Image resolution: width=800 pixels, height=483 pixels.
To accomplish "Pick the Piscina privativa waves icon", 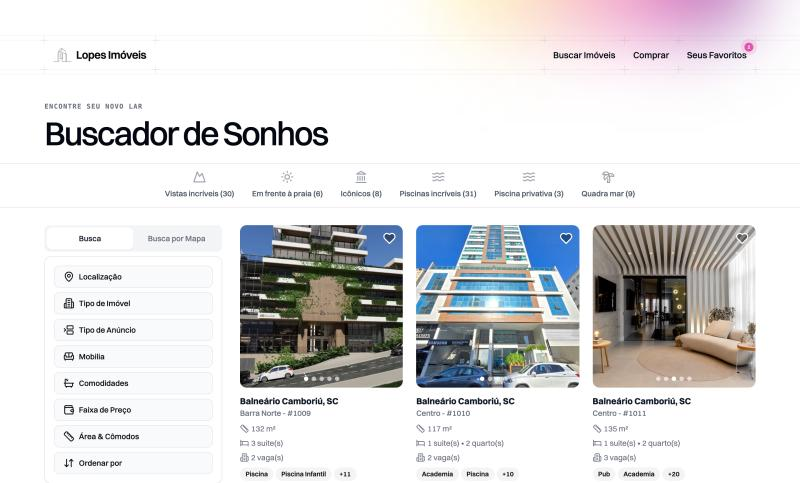I will coord(529,177).
